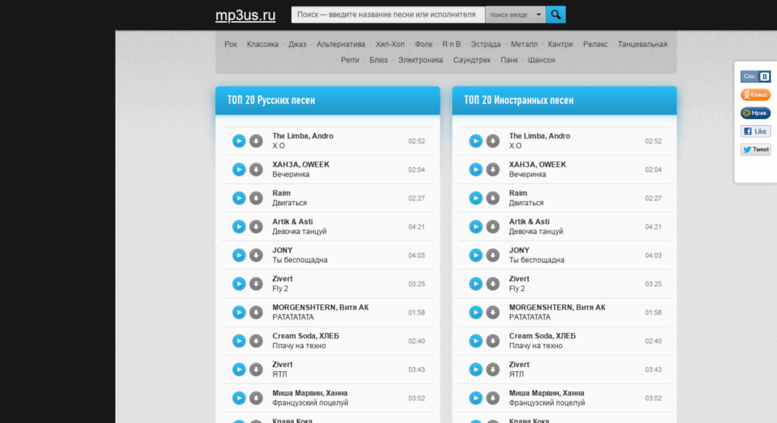
Task: Open the Рок genre
Action: click(x=230, y=44)
